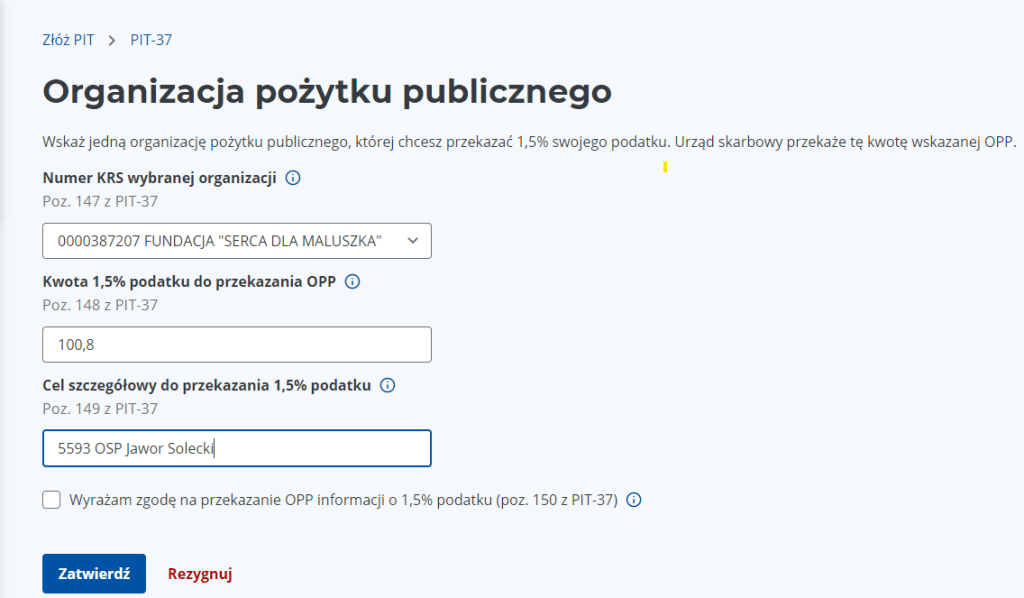
Task: Open info tooltip for Numer KRS wybranej organizacji
Action: [293, 178]
